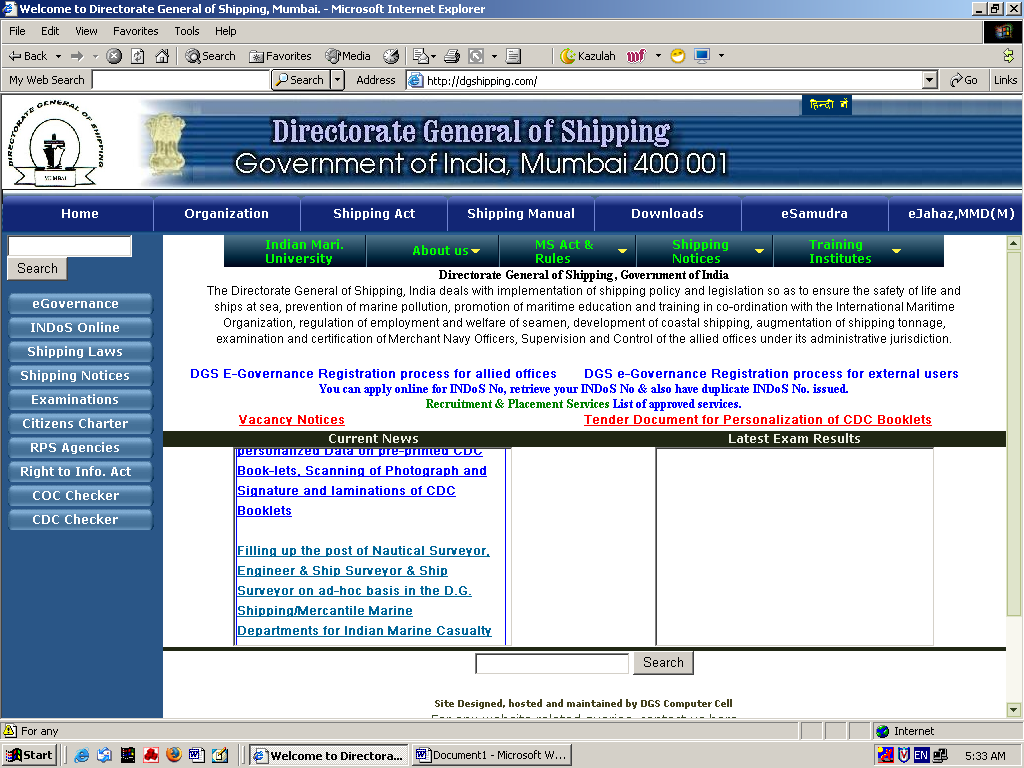This screenshot has height=768, width=1024.
Task: Open the Right to Info. Act sidebar button
Action: 80,472
